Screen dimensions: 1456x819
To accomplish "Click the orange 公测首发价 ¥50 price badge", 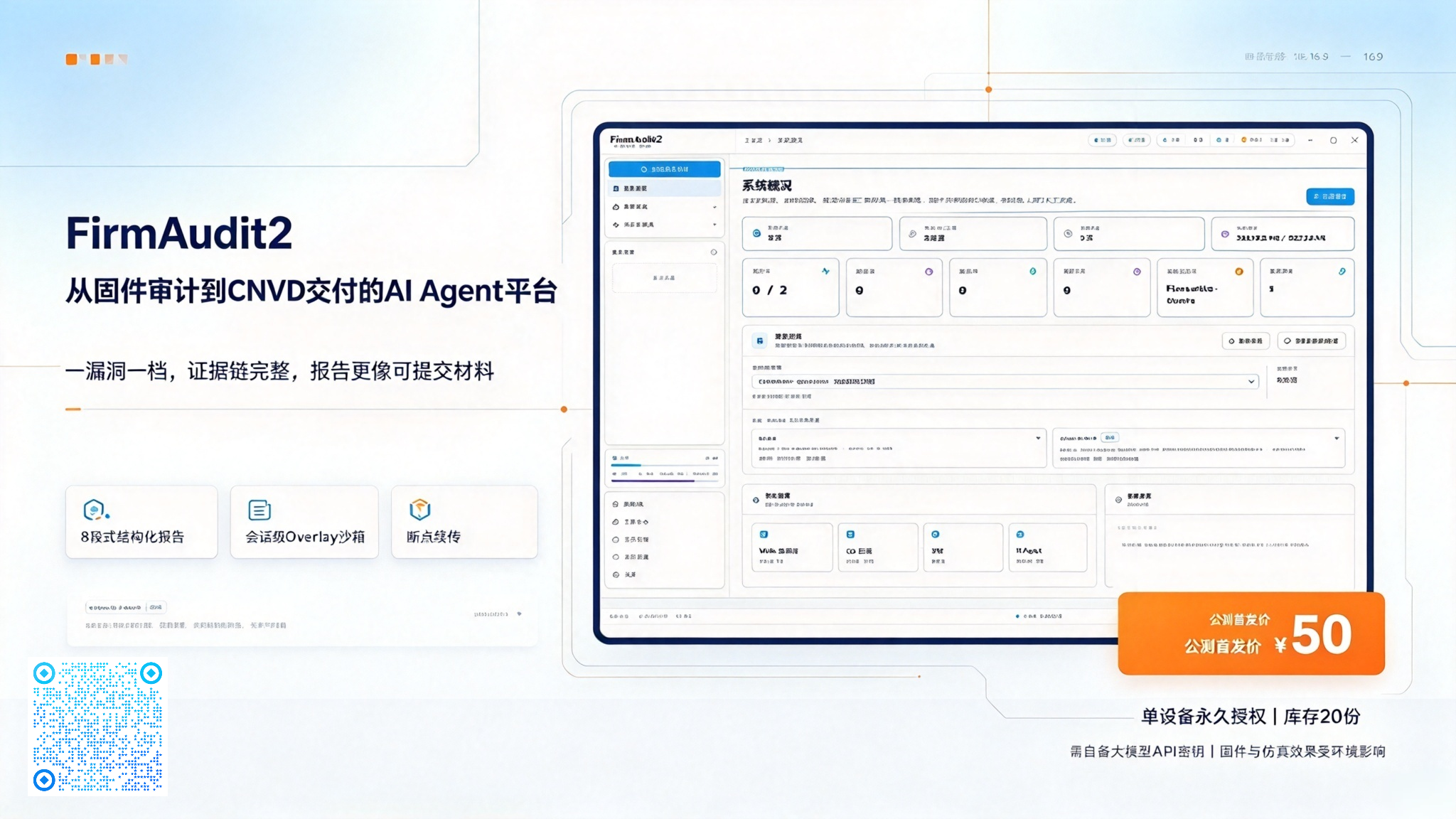I will [x=1251, y=633].
